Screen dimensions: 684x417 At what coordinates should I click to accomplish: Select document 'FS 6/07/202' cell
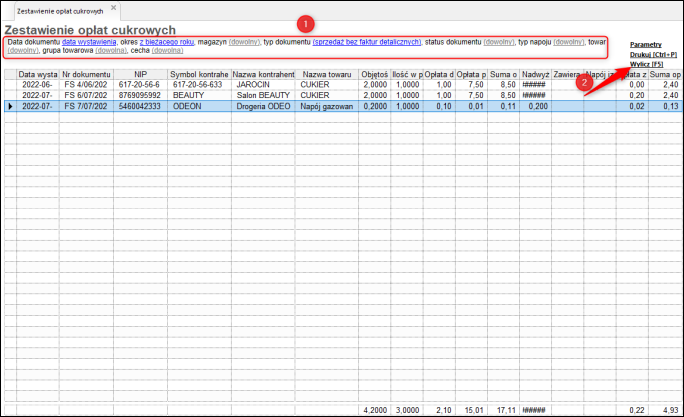pyautogui.click(x=86, y=95)
